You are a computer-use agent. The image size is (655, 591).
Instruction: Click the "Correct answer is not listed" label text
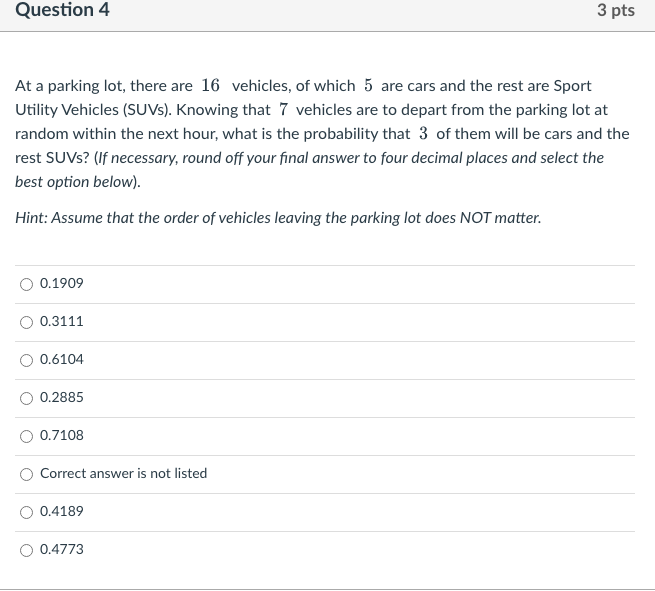click(124, 473)
